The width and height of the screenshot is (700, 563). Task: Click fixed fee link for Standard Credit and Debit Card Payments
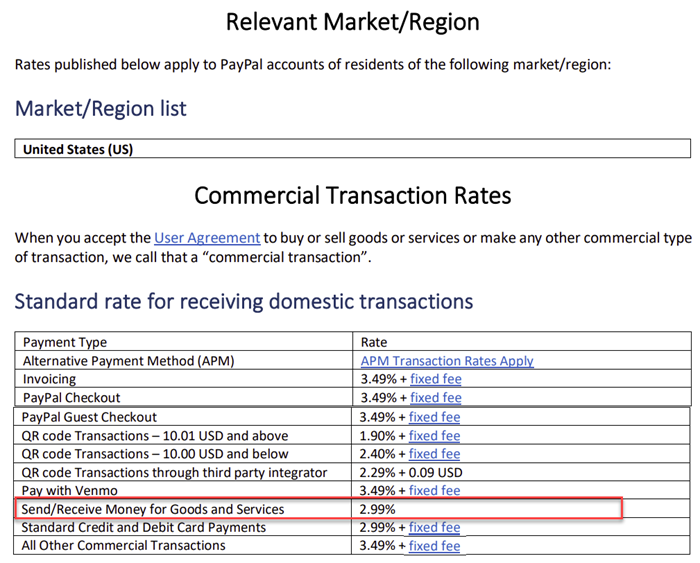click(x=434, y=527)
